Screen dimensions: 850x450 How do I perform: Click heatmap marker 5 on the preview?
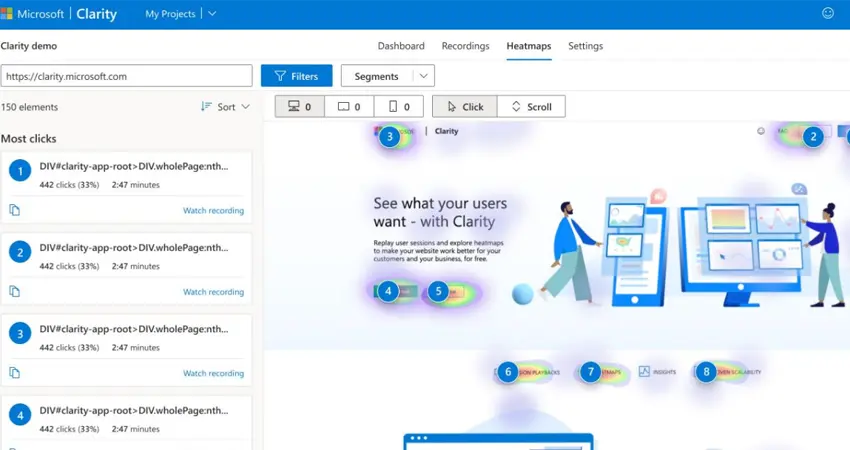click(438, 291)
